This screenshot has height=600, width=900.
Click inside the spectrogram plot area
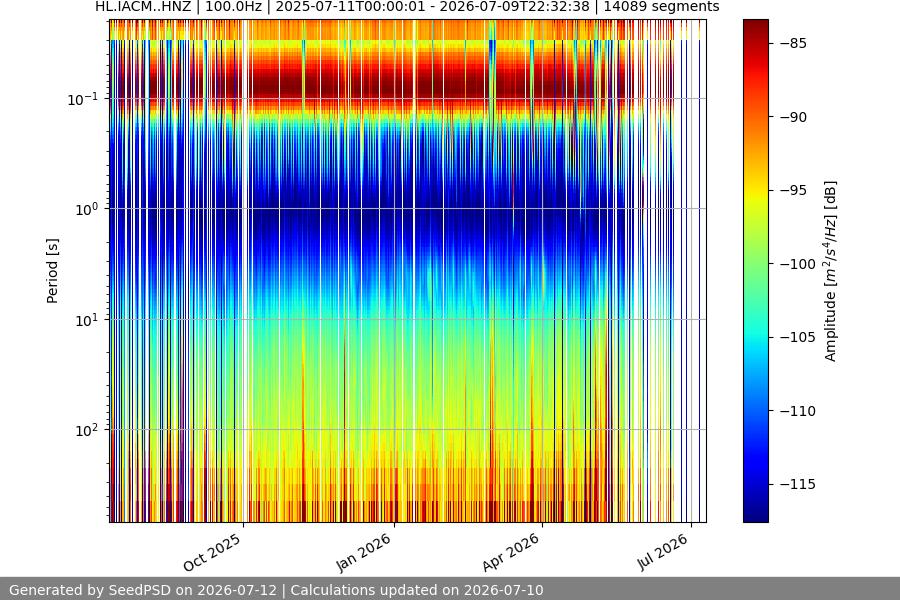click(x=408, y=271)
